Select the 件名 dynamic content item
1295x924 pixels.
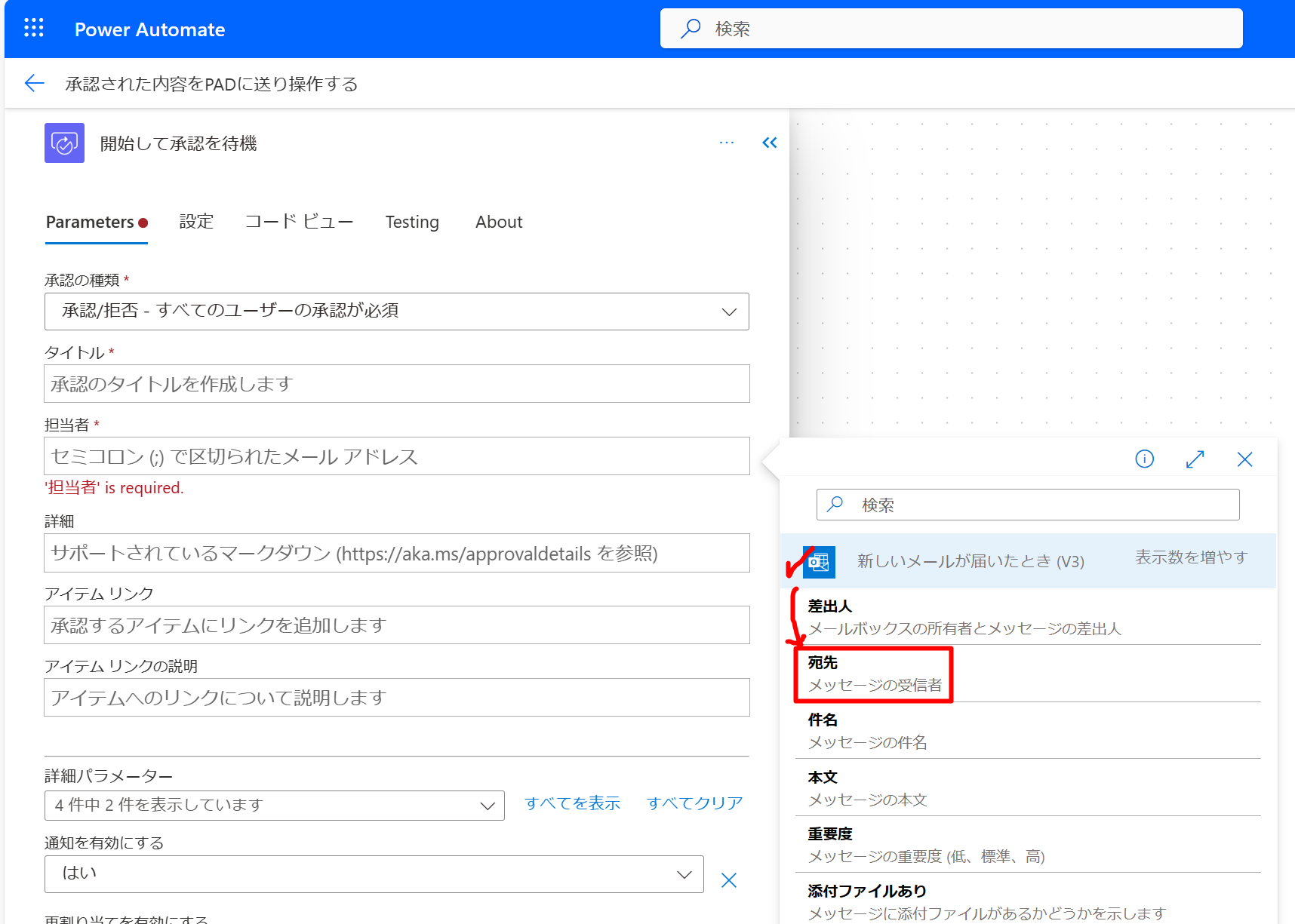click(x=1028, y=731)
